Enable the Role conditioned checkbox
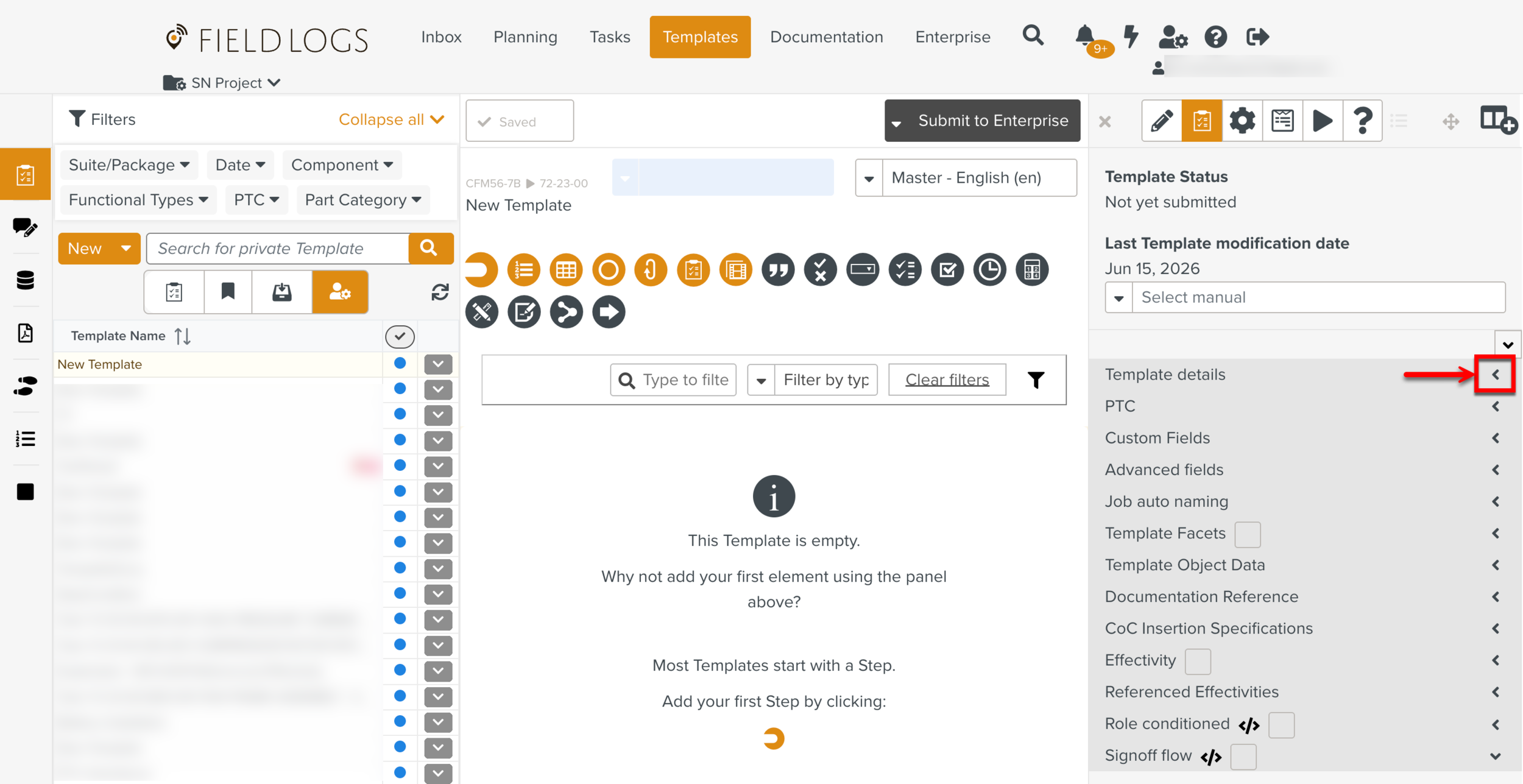Screen dimensions: 1523x784 [x=1281, y=724]
